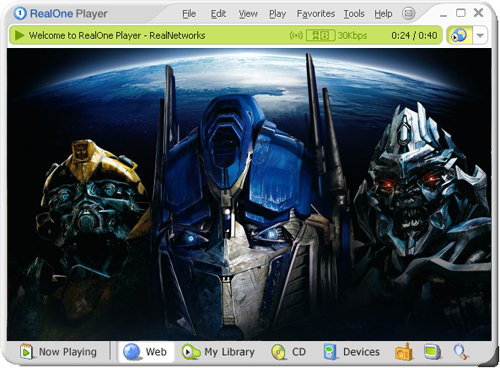Open the Favorites menu

(x=316, y=14)
